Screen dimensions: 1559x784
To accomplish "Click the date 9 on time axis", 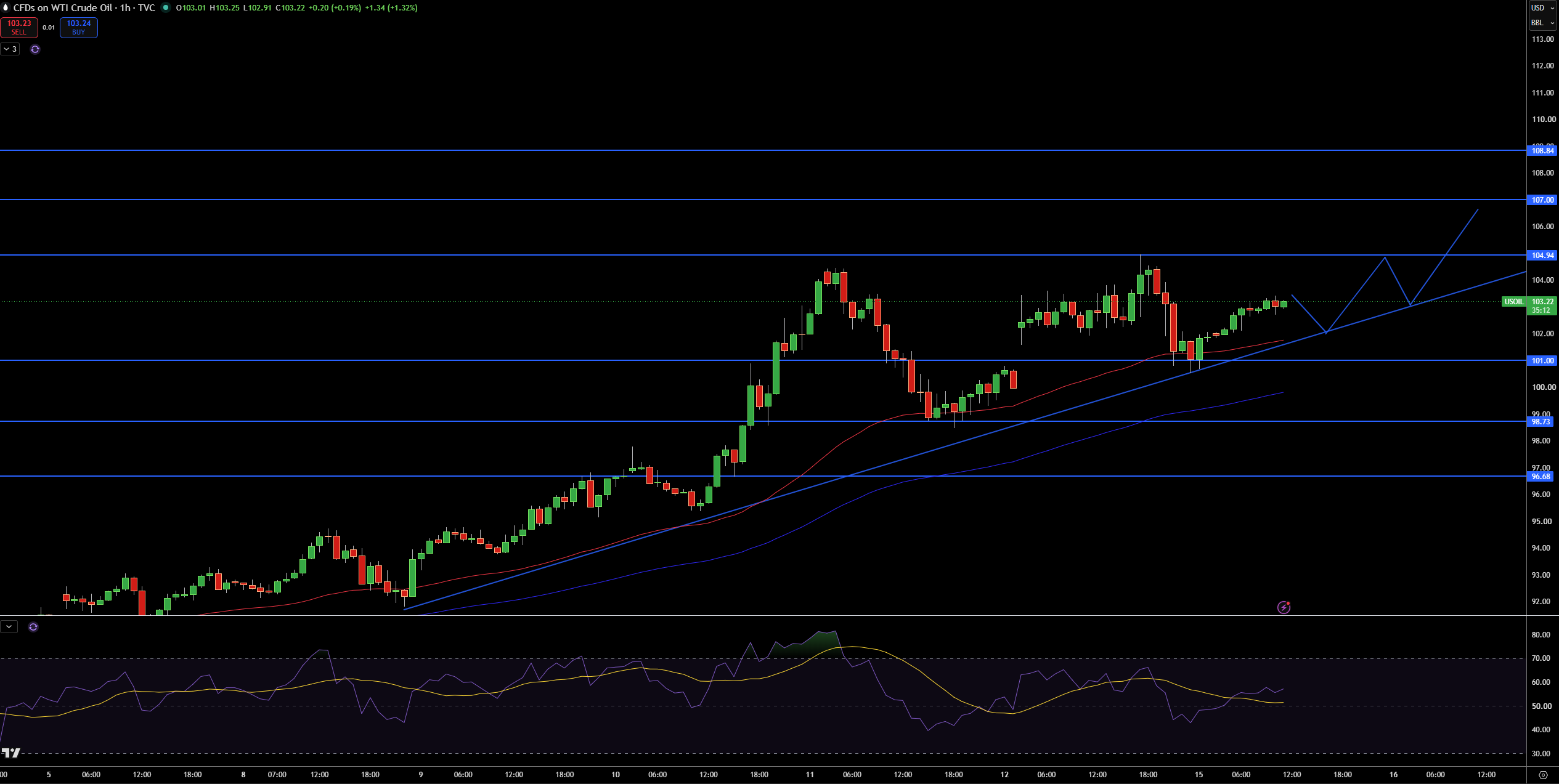I will (421, 775).
